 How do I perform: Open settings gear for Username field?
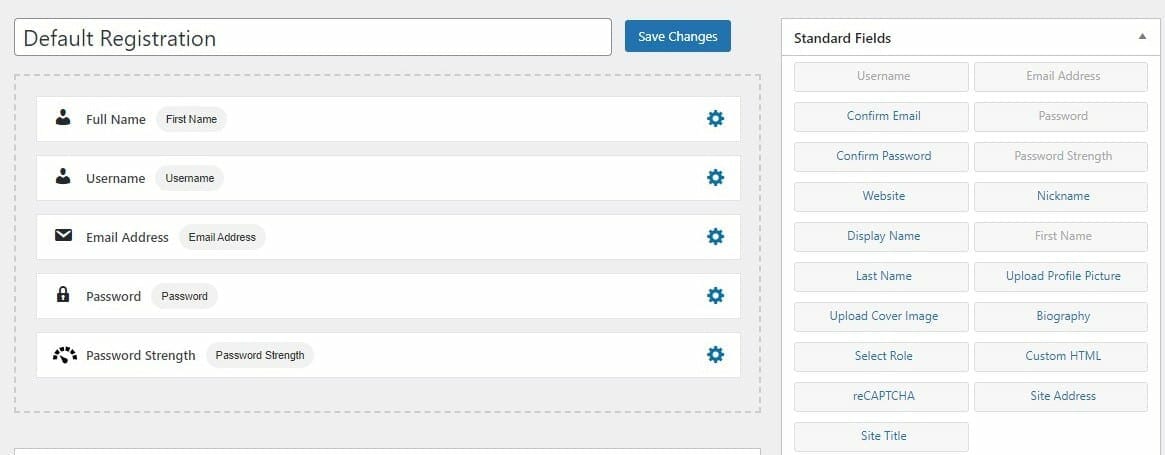click(715, 178)
